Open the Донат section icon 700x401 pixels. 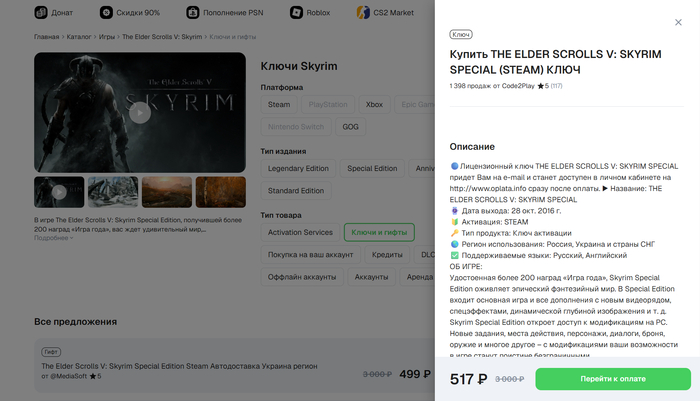[x=41, y=13]
